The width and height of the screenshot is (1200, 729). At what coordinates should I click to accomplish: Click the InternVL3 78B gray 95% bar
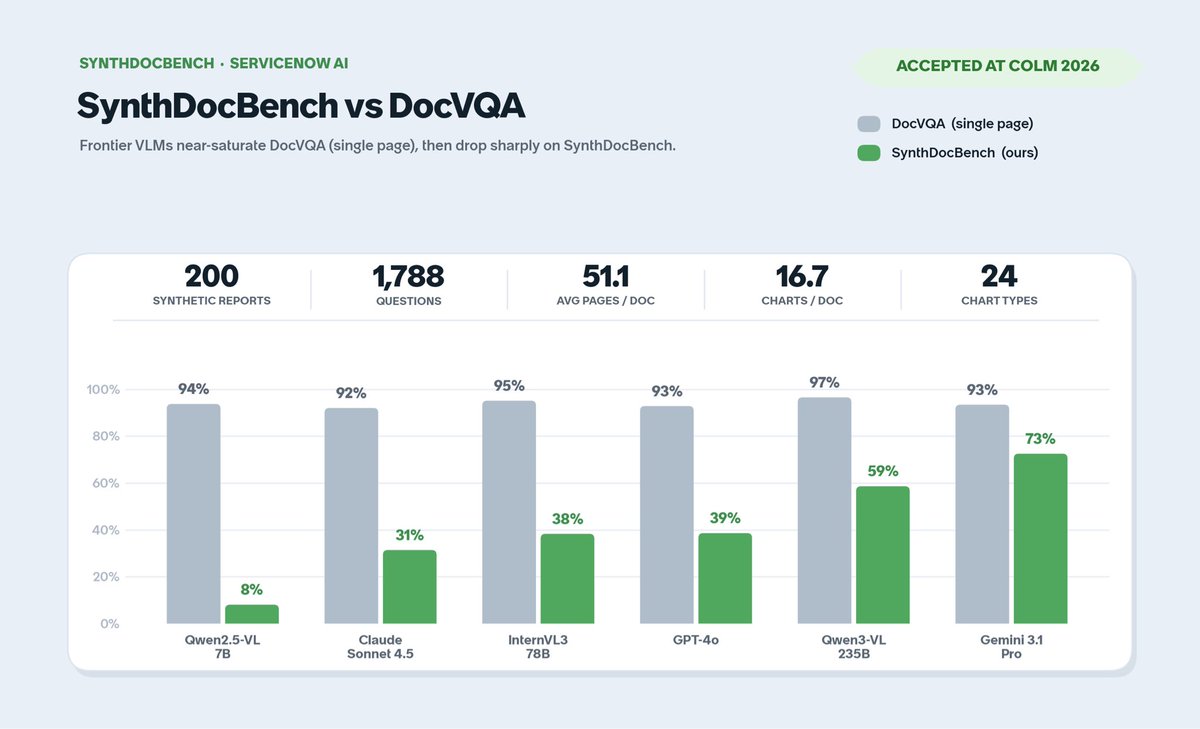point(509,512)
